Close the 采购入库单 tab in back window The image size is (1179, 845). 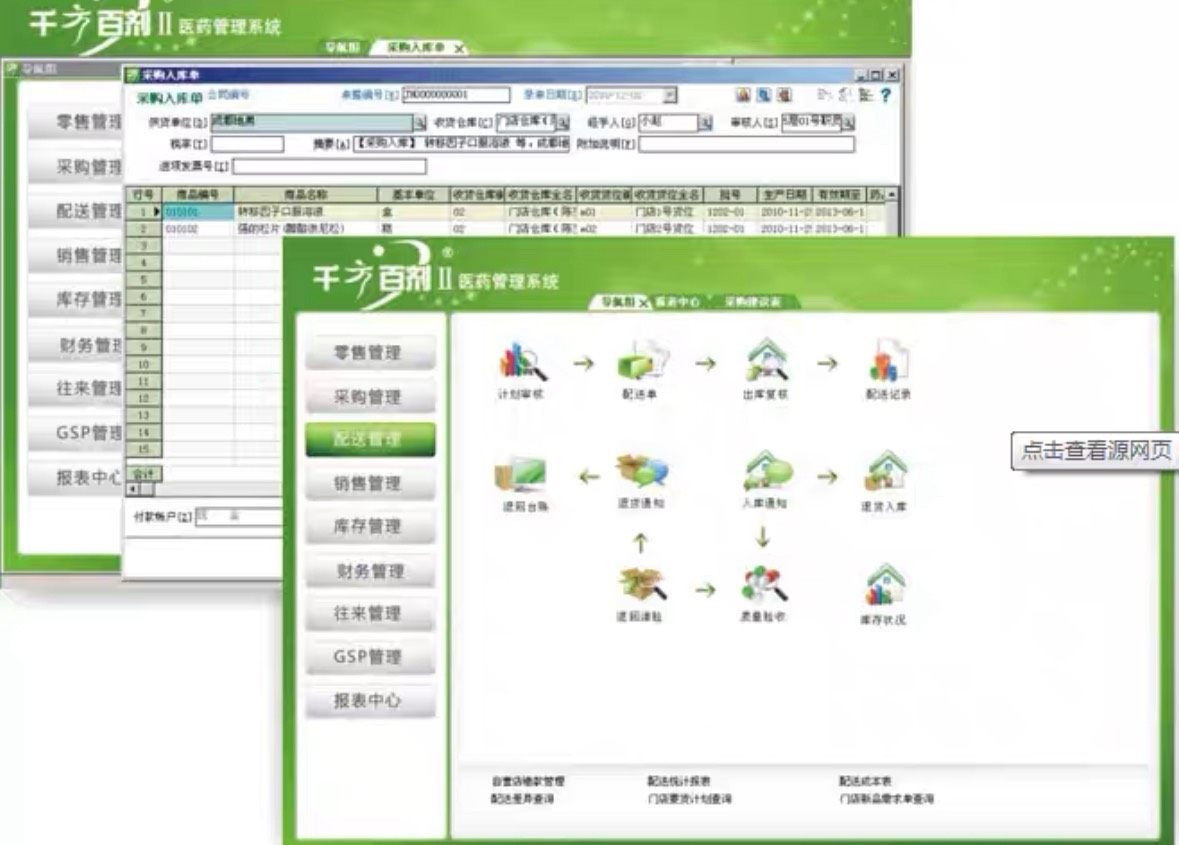pos(459,49)
